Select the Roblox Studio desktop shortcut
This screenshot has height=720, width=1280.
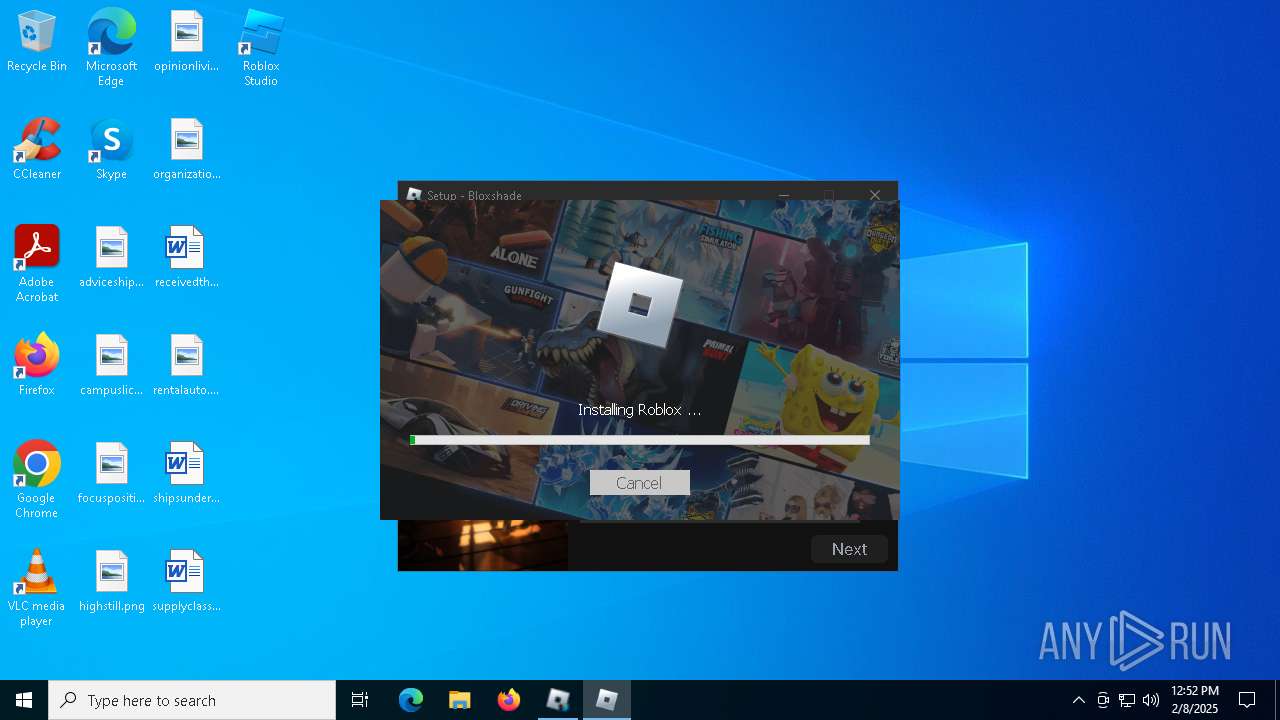tap(261, 47)
